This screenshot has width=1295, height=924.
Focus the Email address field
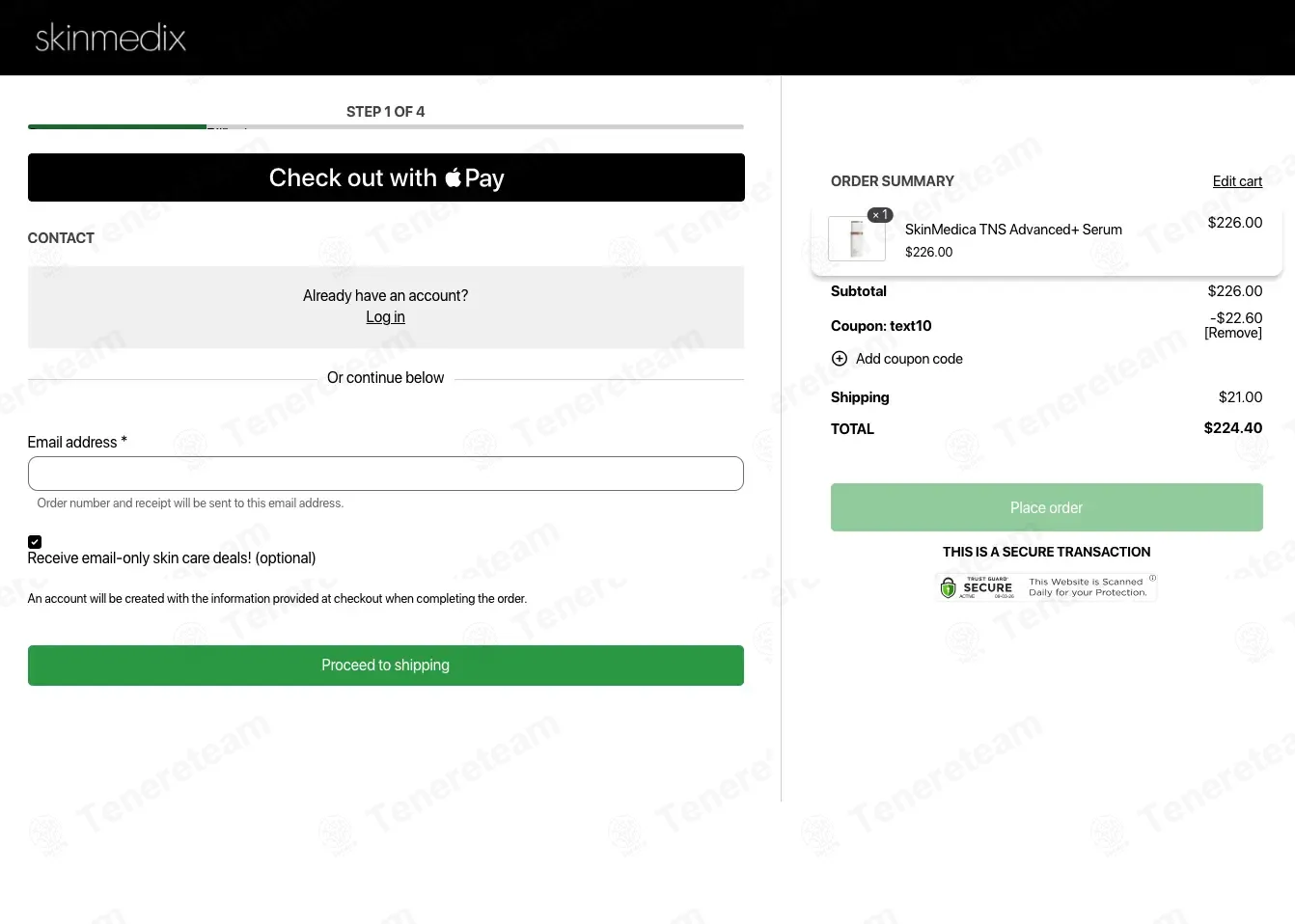pos(386,474)
